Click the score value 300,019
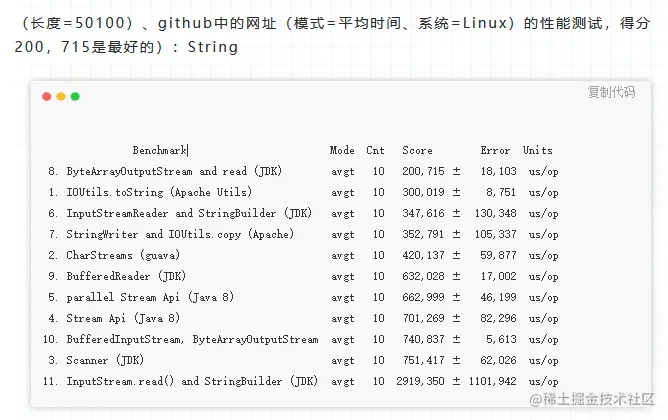This screenshot has width=668, height=420. pos(423,192)
